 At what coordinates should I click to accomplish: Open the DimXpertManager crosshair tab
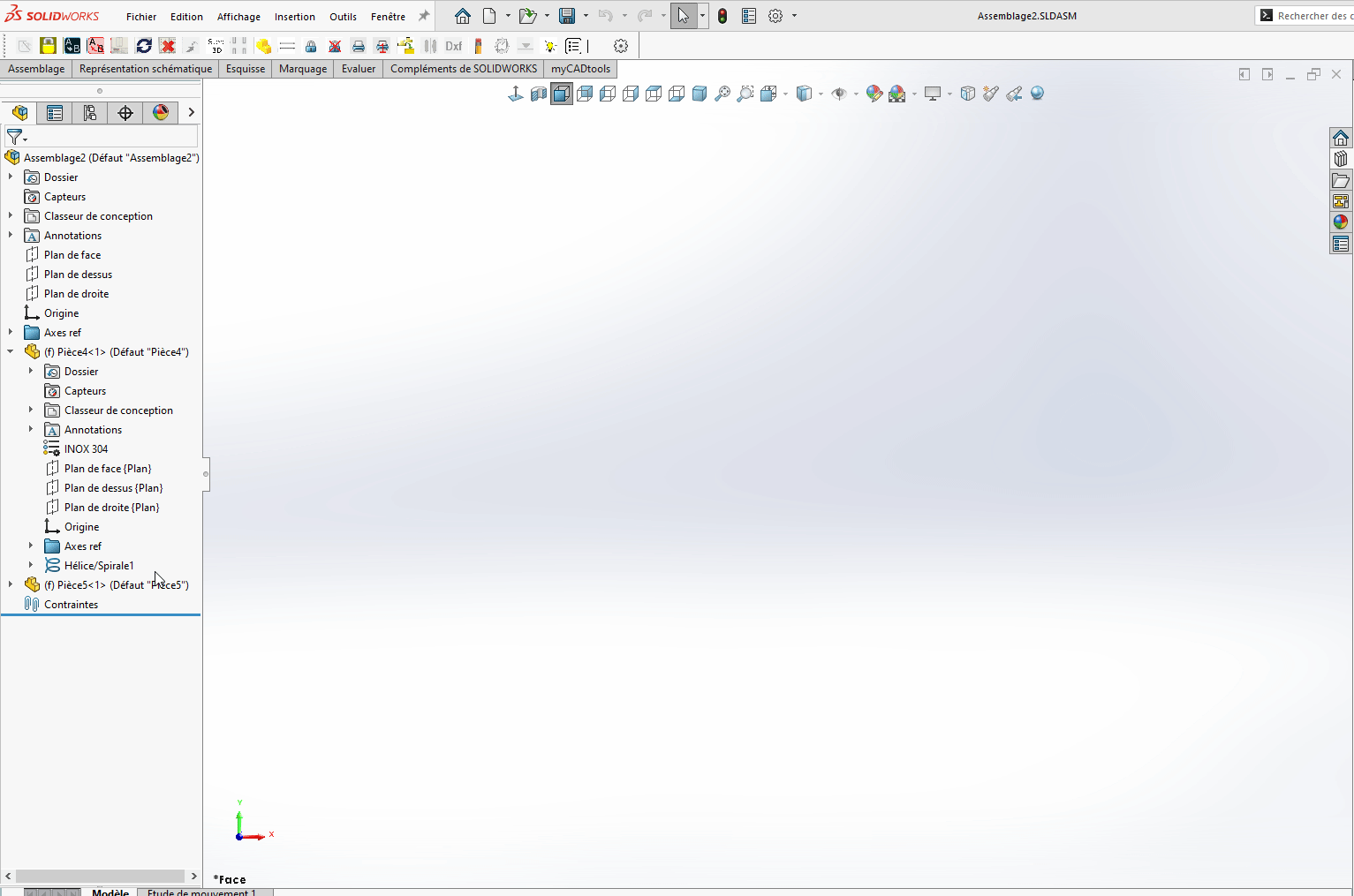tap(125, 112)
